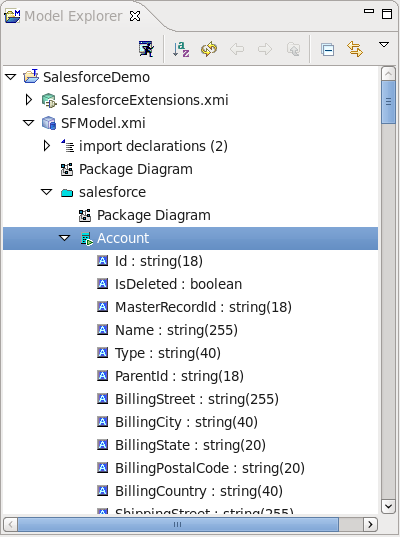Click the SalesforceDemo project folder icon
The image size is (400, 537).
coord(31,76)
